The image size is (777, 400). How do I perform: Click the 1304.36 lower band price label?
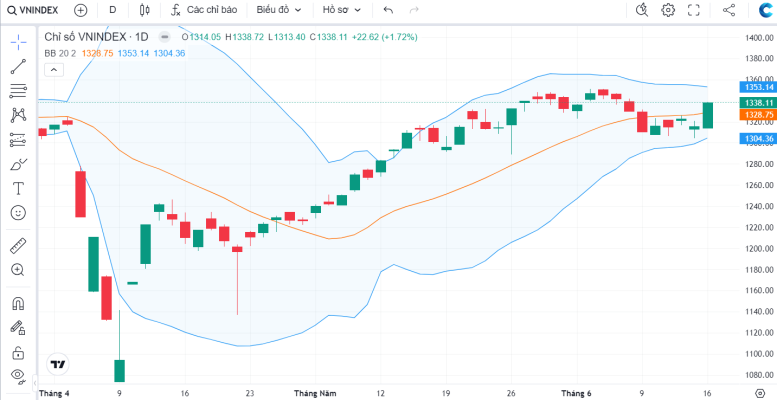[x=757, y=139]
